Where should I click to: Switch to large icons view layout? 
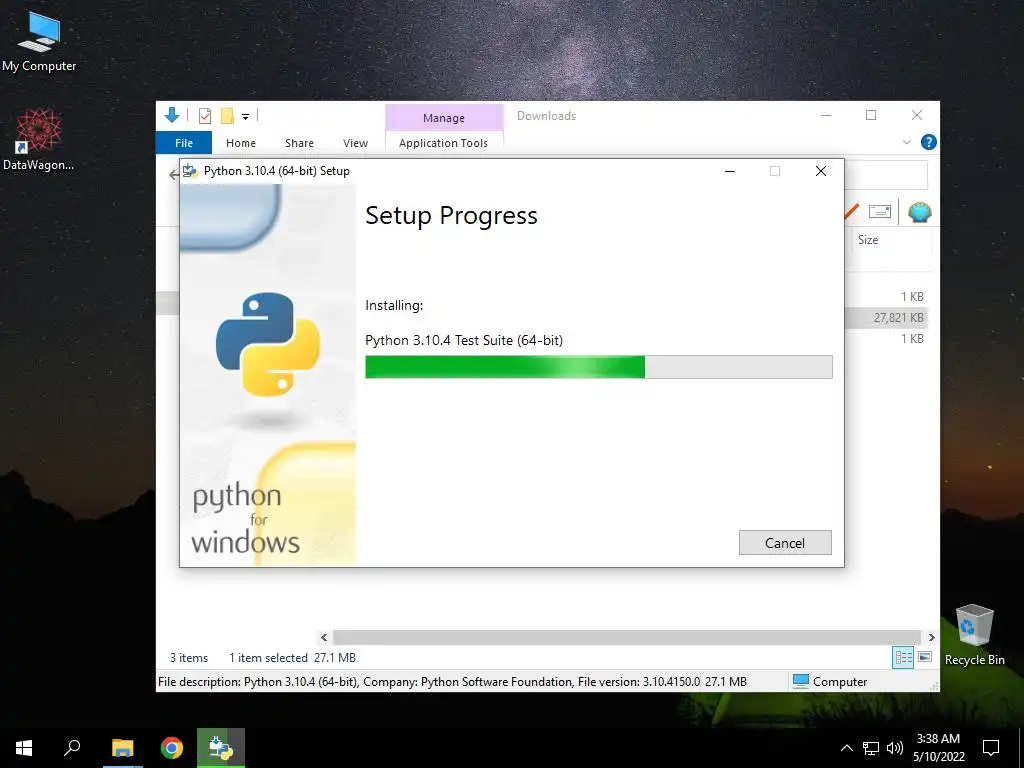[925, 657]
